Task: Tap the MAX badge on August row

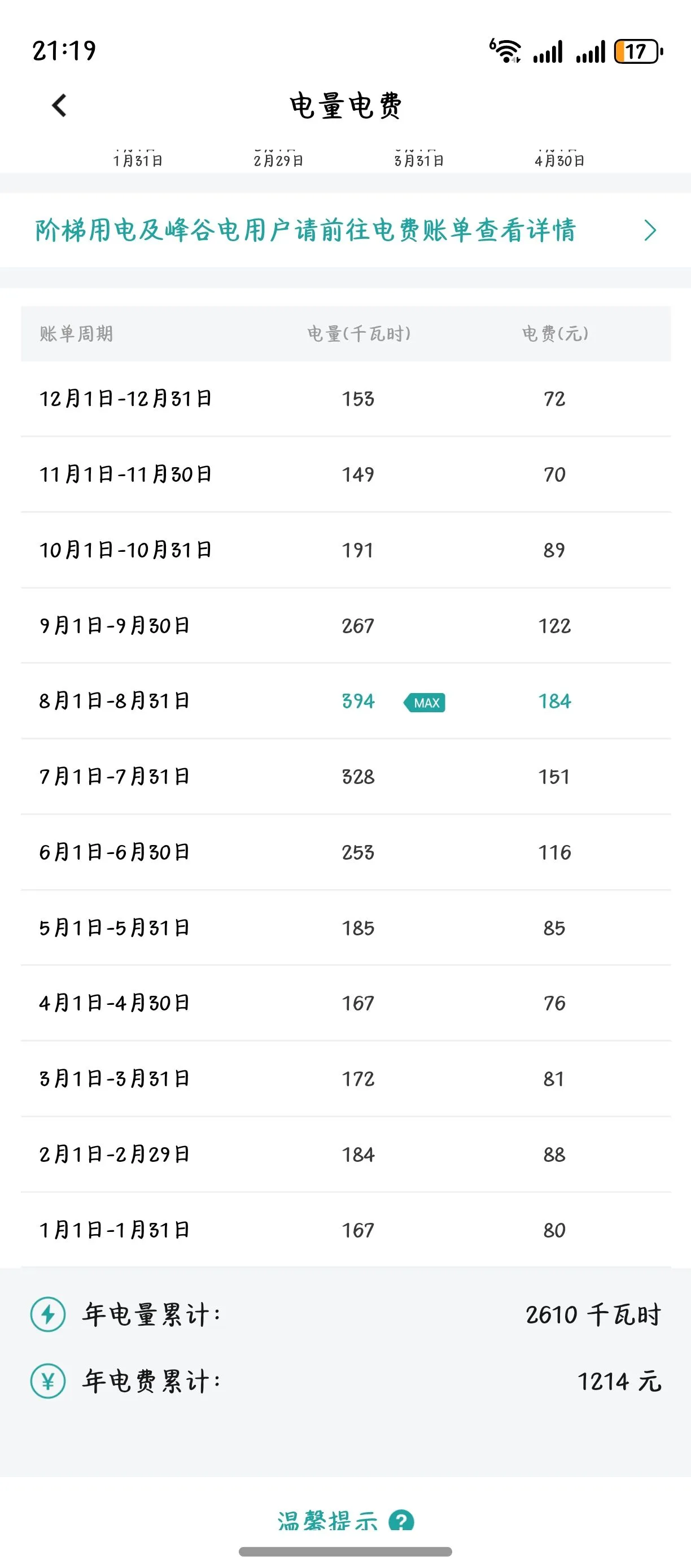Action: click(425, 703)
